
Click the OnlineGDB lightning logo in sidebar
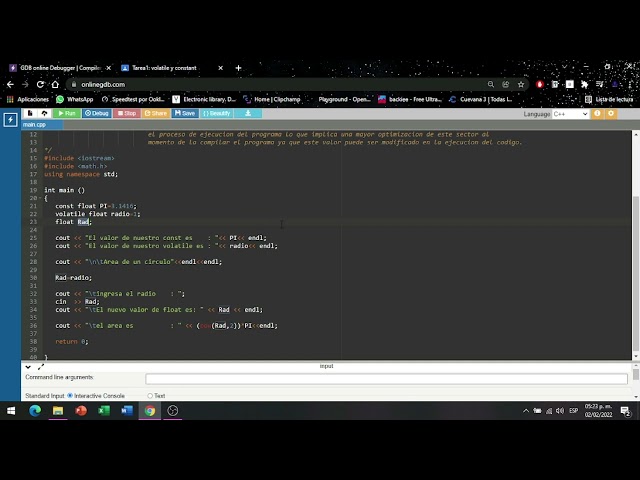pyautogui.click(x=10, y=120)
